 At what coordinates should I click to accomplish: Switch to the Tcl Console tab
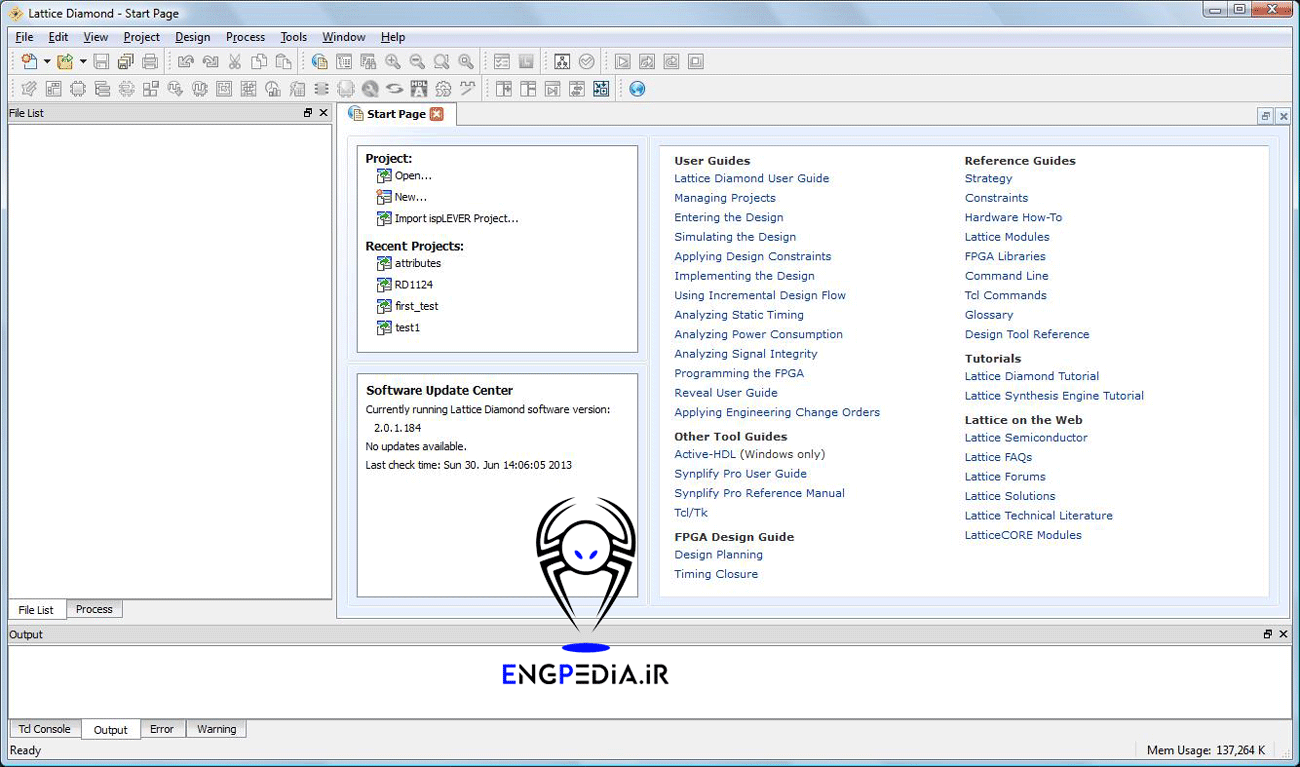point(45,729)
